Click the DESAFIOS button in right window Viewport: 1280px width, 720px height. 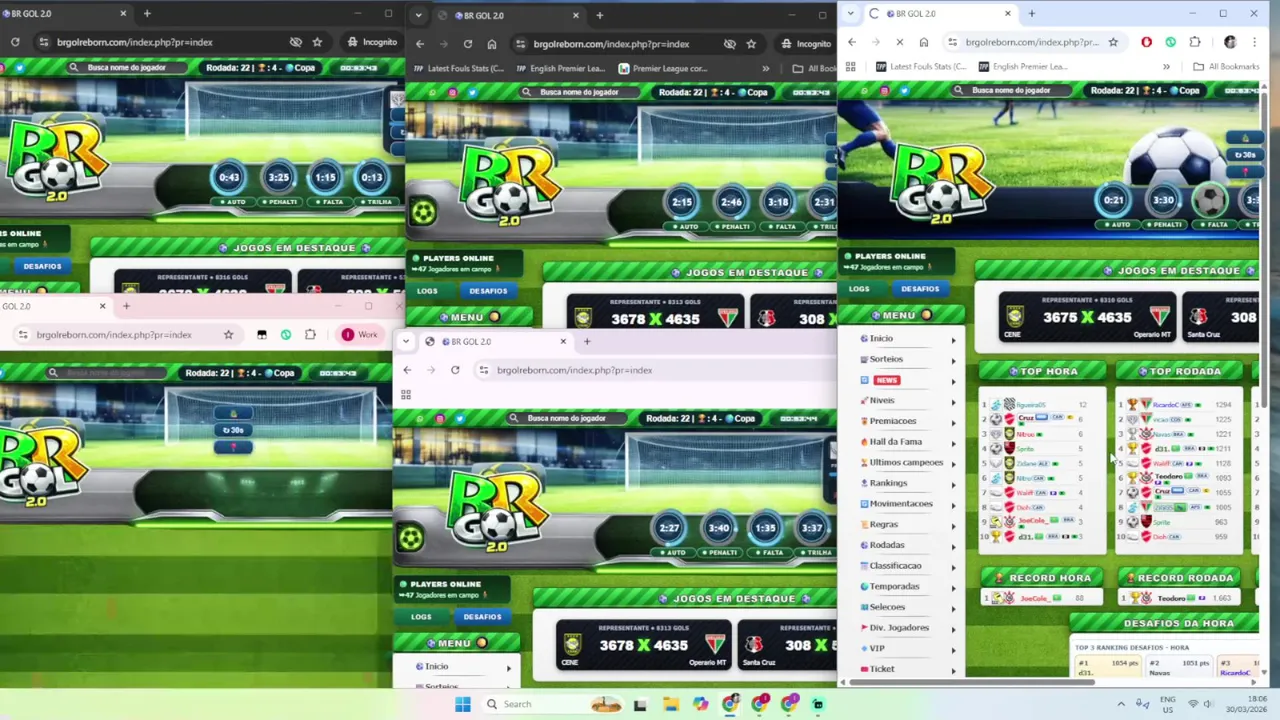[920, 289]
